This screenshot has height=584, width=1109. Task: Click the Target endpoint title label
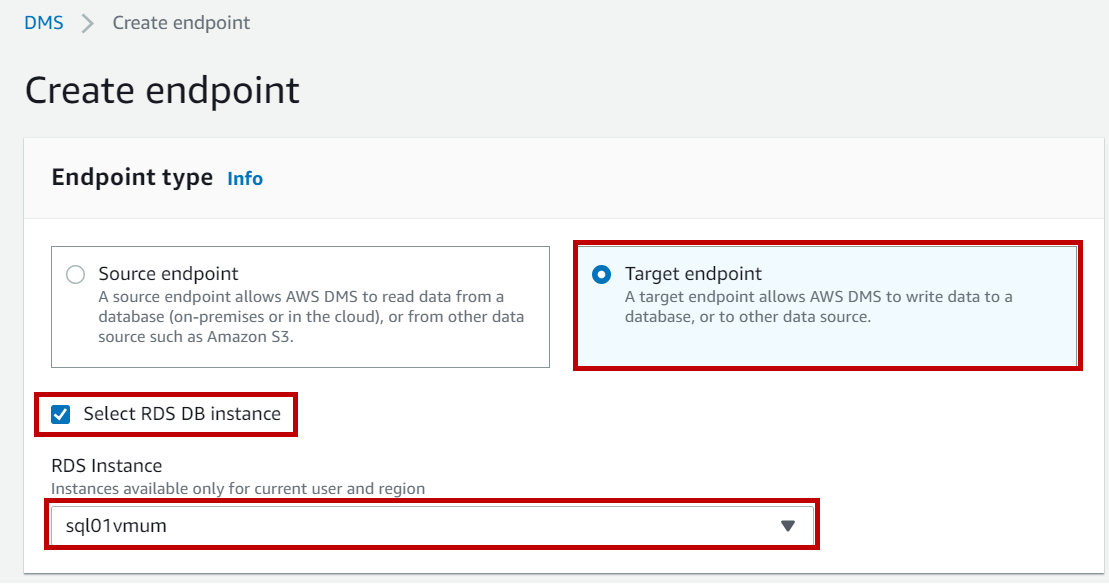[x=693, y=274]
